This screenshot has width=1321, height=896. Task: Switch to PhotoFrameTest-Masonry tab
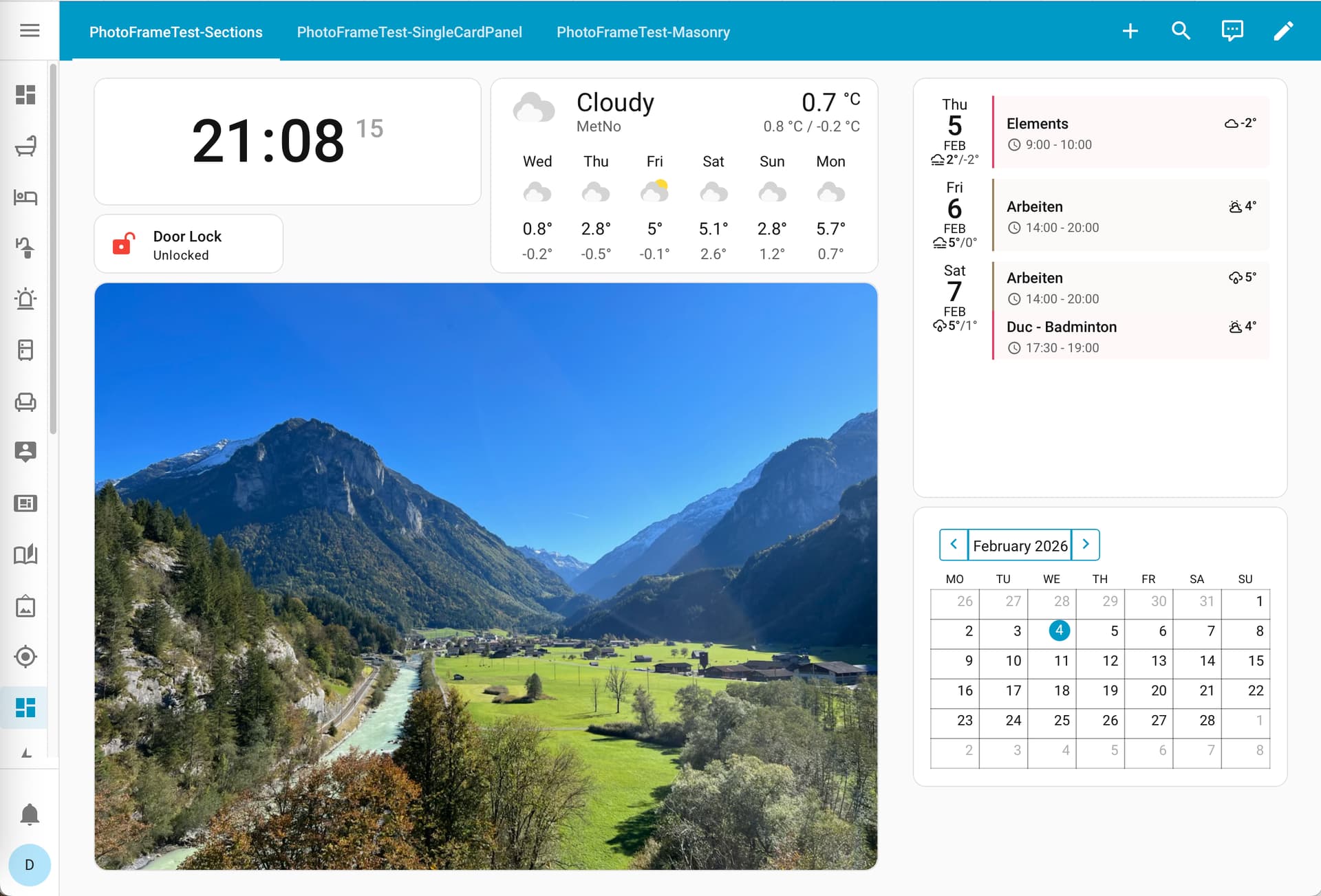pyautogui.click(x=643, y=32)
